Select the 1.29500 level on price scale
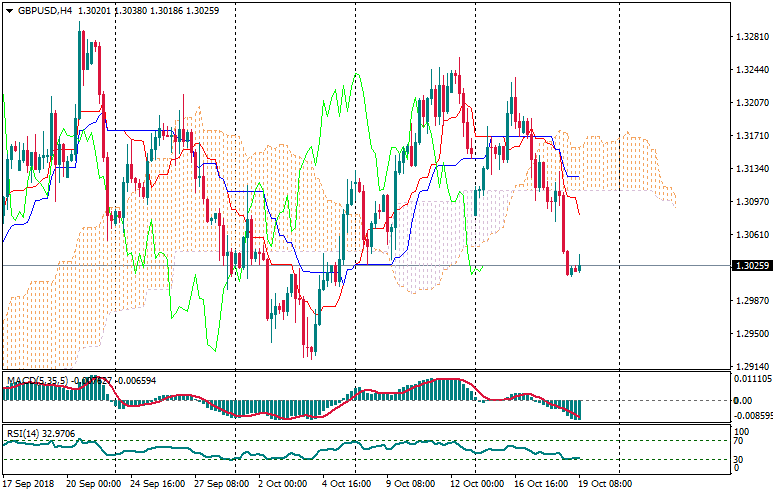Image resolution: width=773 pixels, height=495 pixels. coord(750,334)
